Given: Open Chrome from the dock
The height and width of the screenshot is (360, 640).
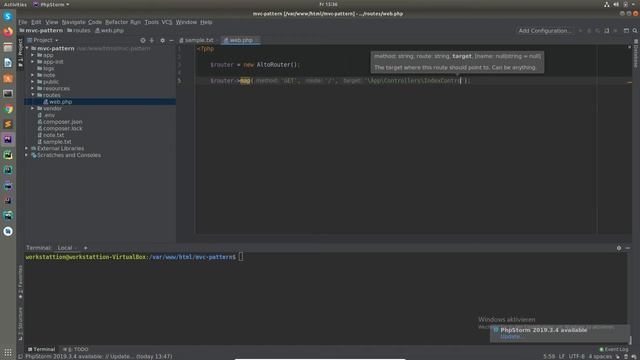Looking at the screenshot, I should 8,109.
